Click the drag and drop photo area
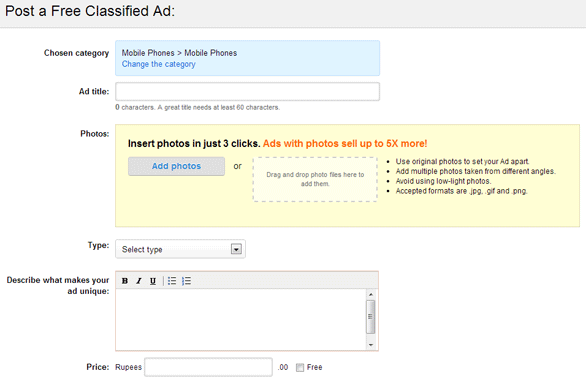 coord(315,179)
